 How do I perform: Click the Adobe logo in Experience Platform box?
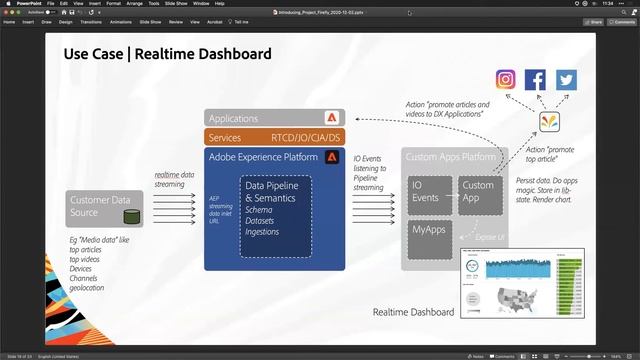331,157
